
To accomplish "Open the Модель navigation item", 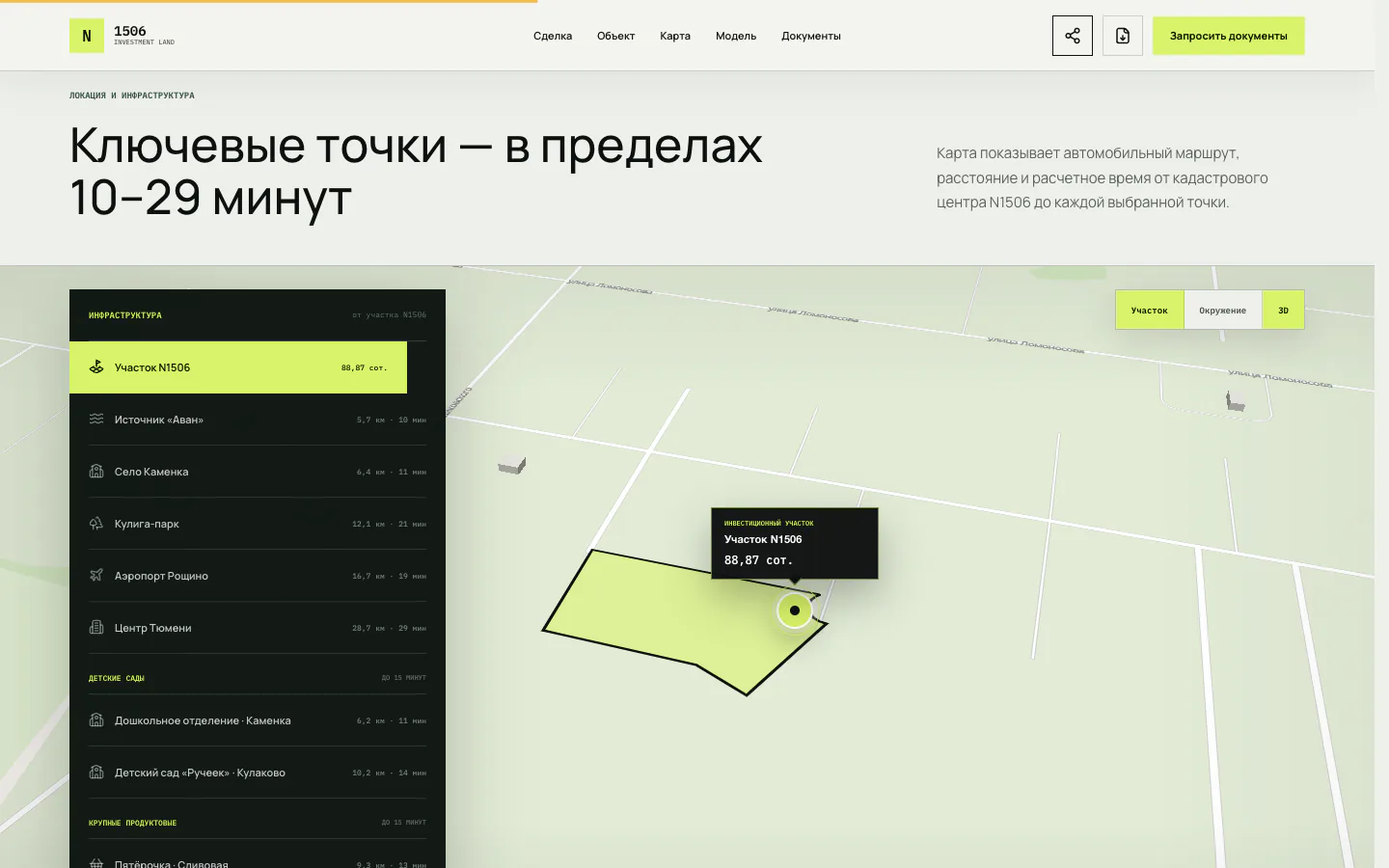I will tap(736, 36).
